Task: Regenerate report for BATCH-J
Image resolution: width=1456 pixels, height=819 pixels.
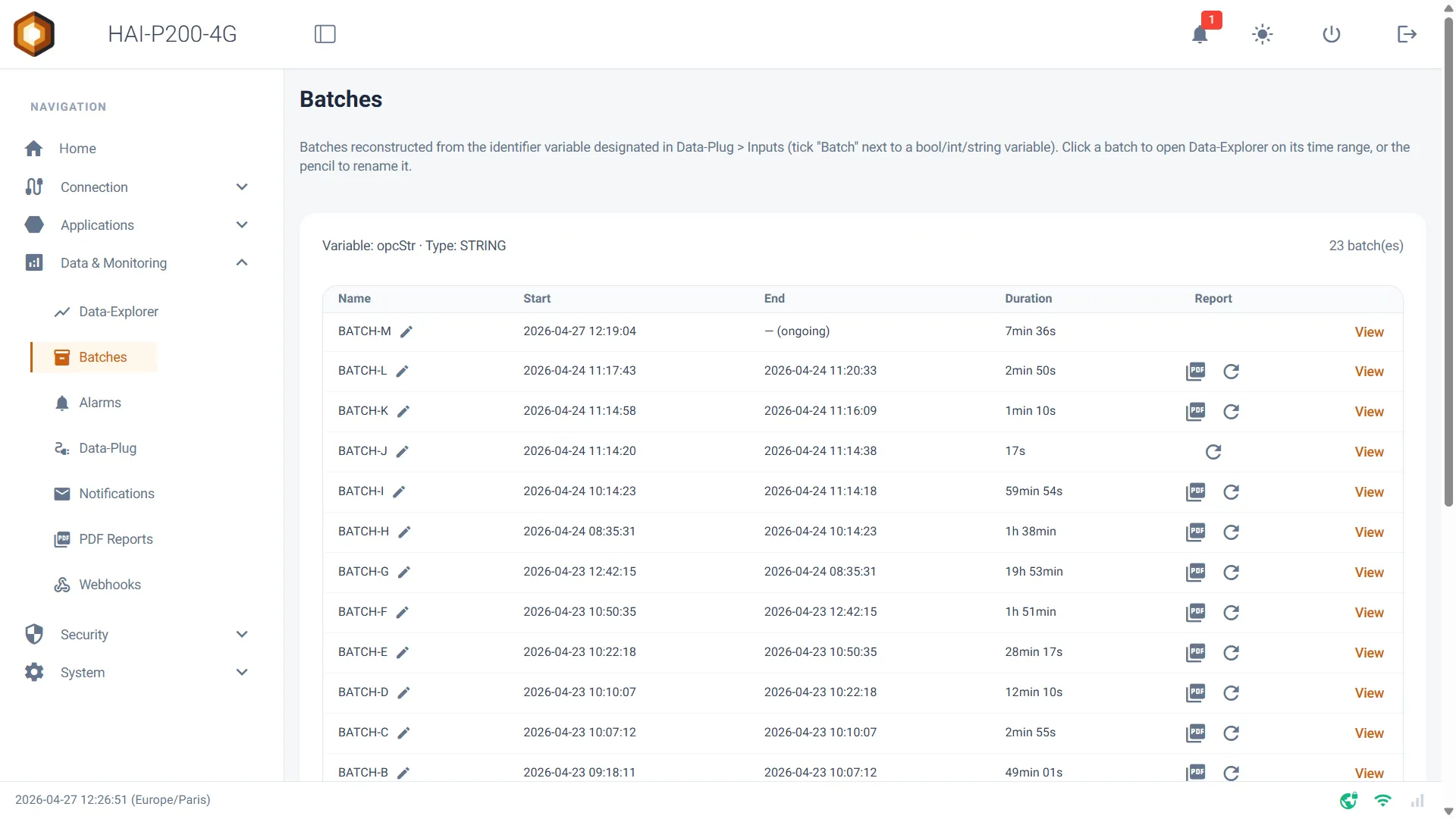Action: click(1213, 452)
